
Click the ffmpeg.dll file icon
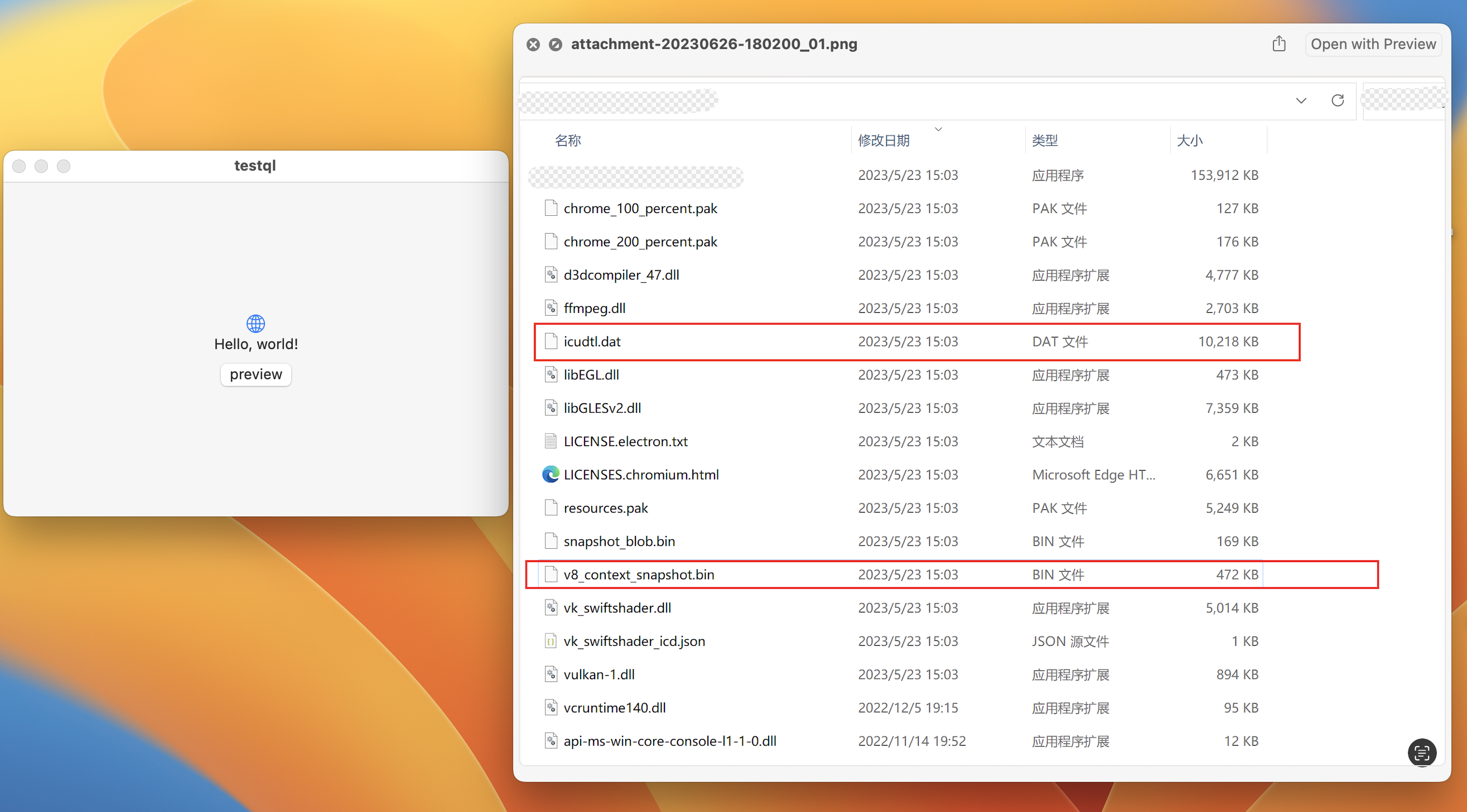(x=551, y=308)
